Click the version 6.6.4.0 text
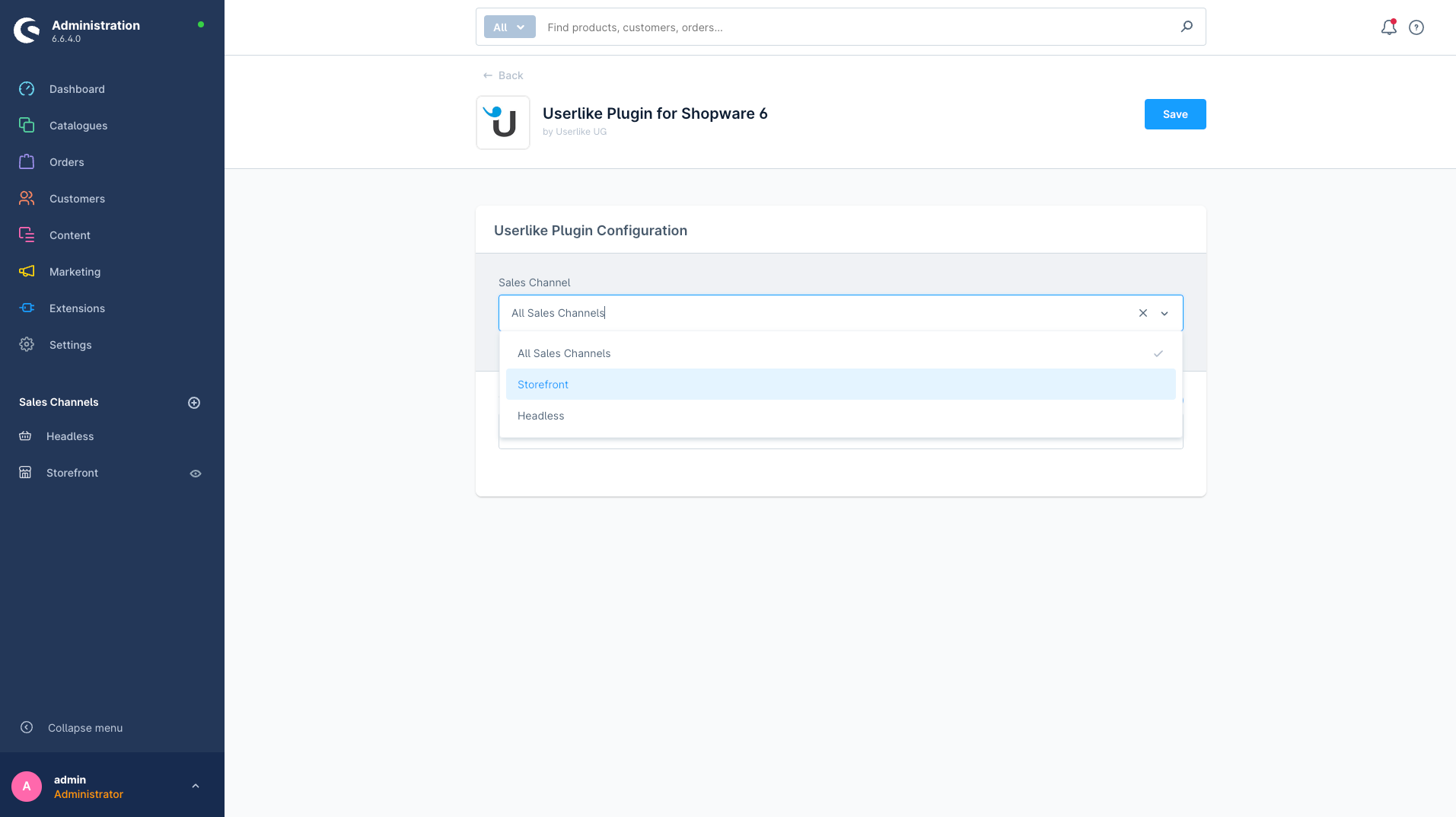The height and width of the screenshot is (817, 1456). [66, 39]
